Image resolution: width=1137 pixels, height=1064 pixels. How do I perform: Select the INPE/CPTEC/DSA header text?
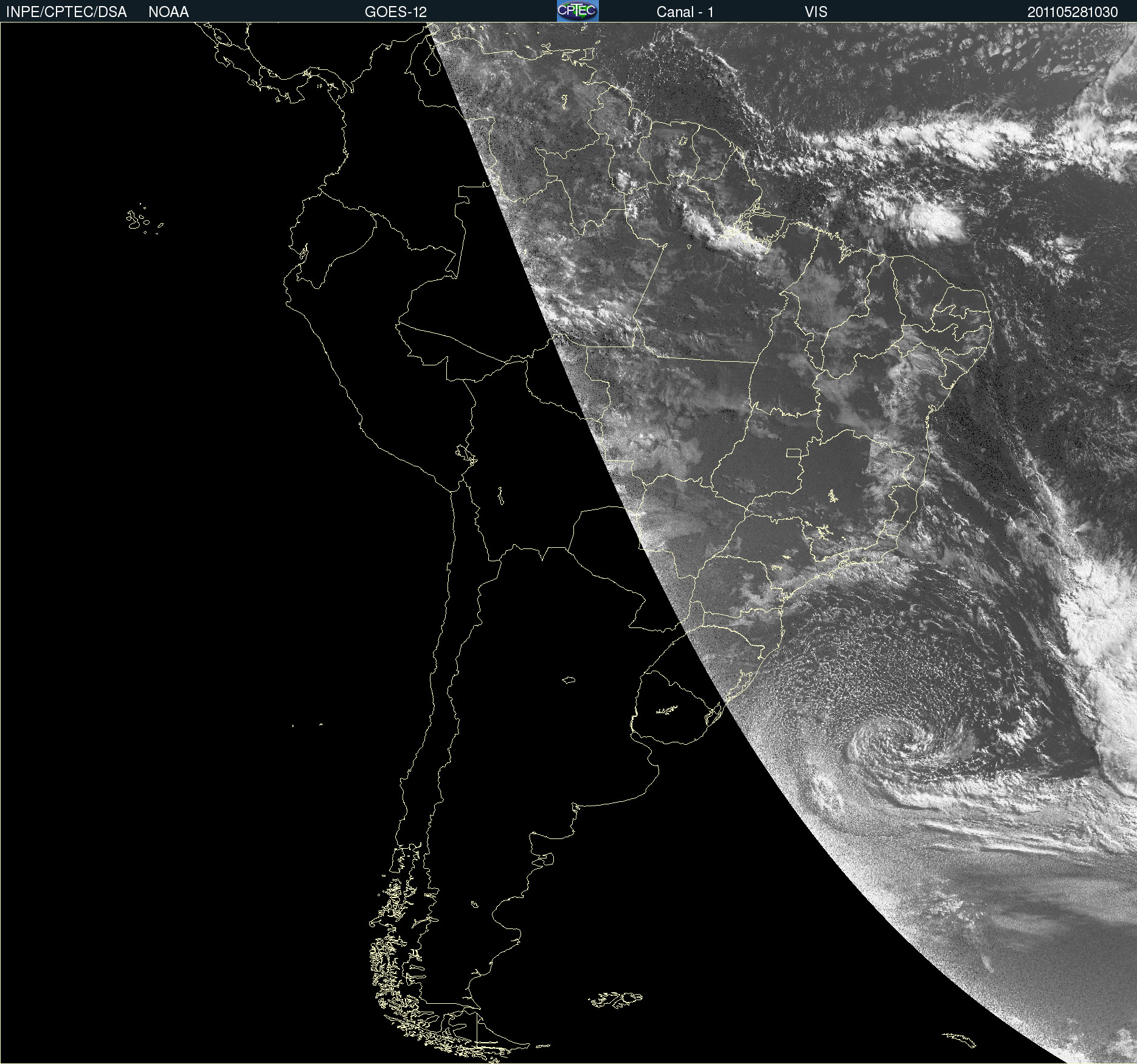click(66, 12)
